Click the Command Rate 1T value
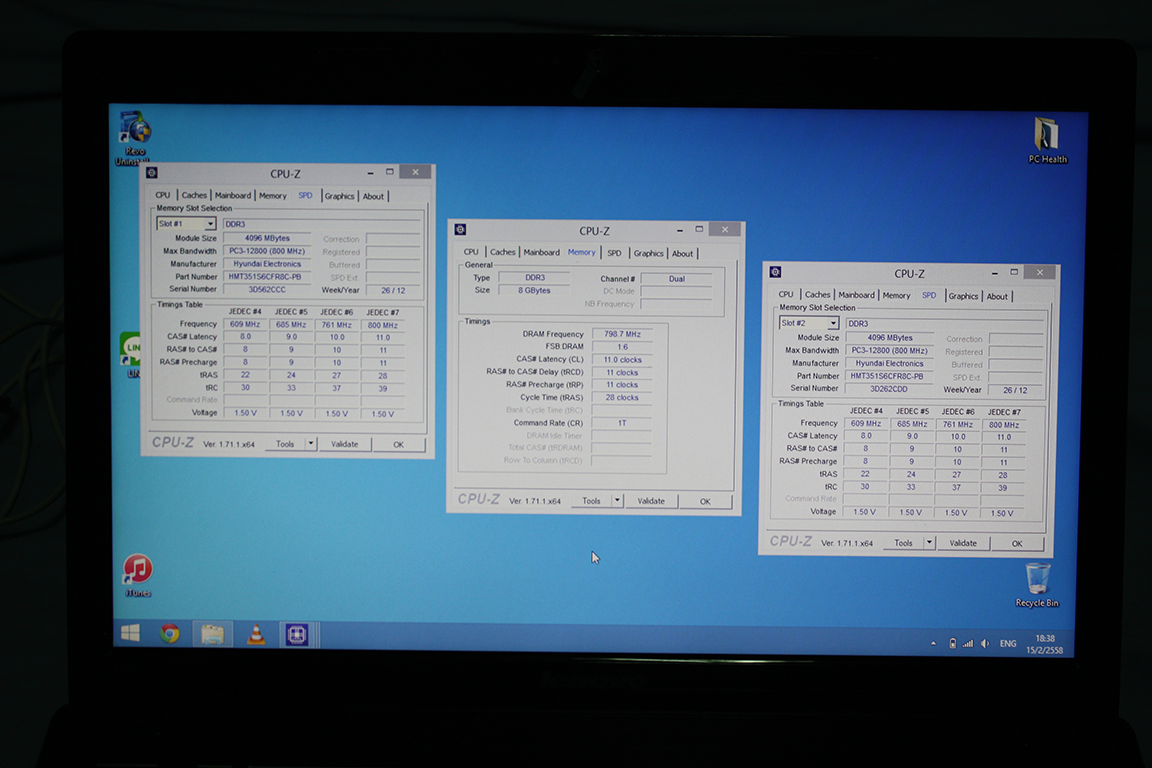 (622, 423)
